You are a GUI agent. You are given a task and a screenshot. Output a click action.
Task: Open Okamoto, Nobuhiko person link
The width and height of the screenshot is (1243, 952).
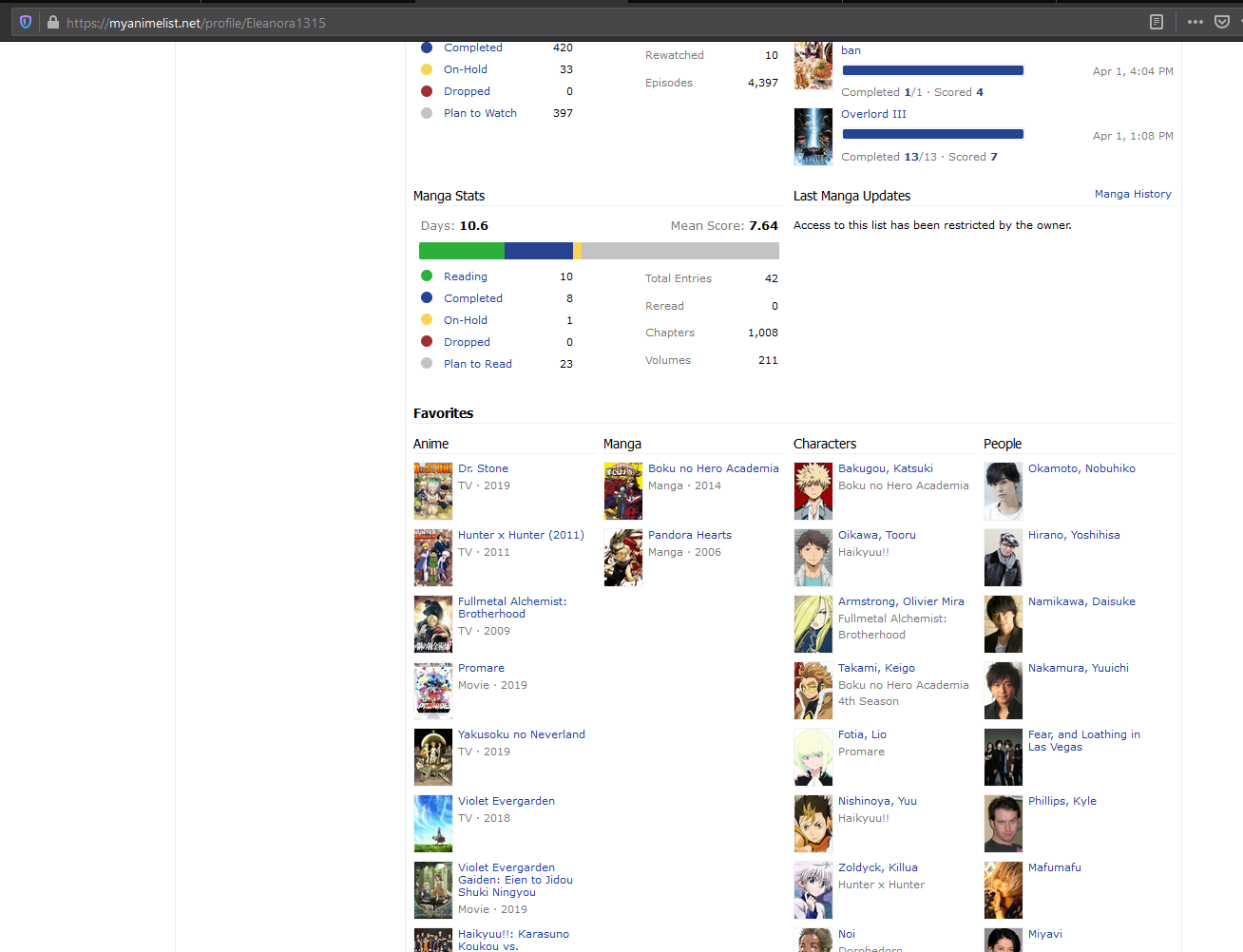click(1081, 468)
